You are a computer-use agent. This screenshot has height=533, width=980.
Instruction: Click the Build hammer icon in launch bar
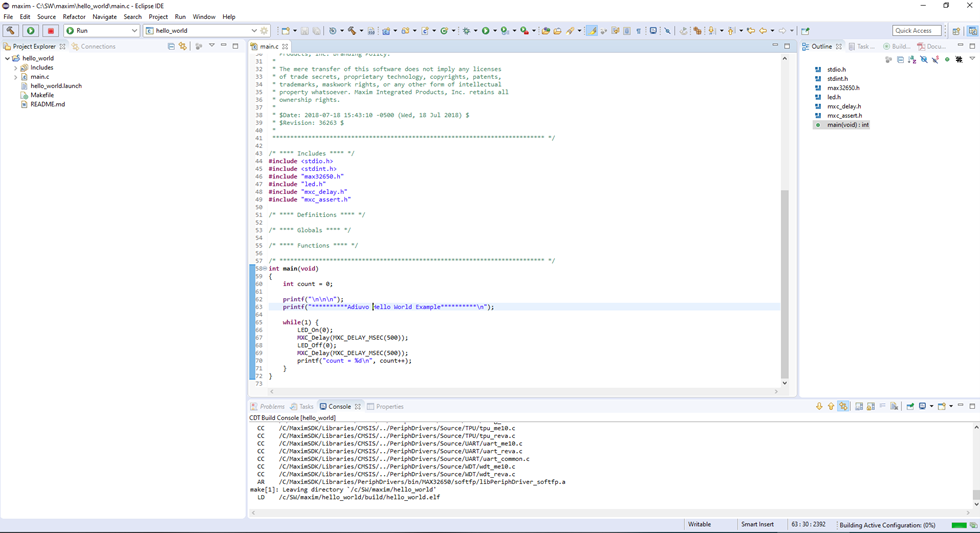[11, 31]
